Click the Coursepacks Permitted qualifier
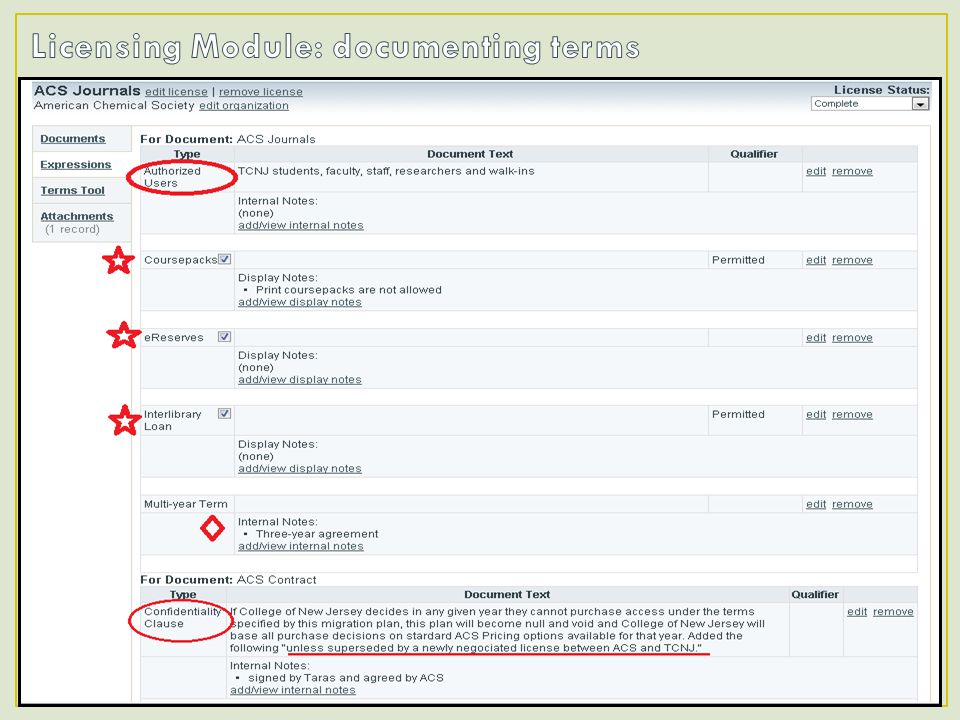This screenshot has width=960, height=720. click(738, 260)
